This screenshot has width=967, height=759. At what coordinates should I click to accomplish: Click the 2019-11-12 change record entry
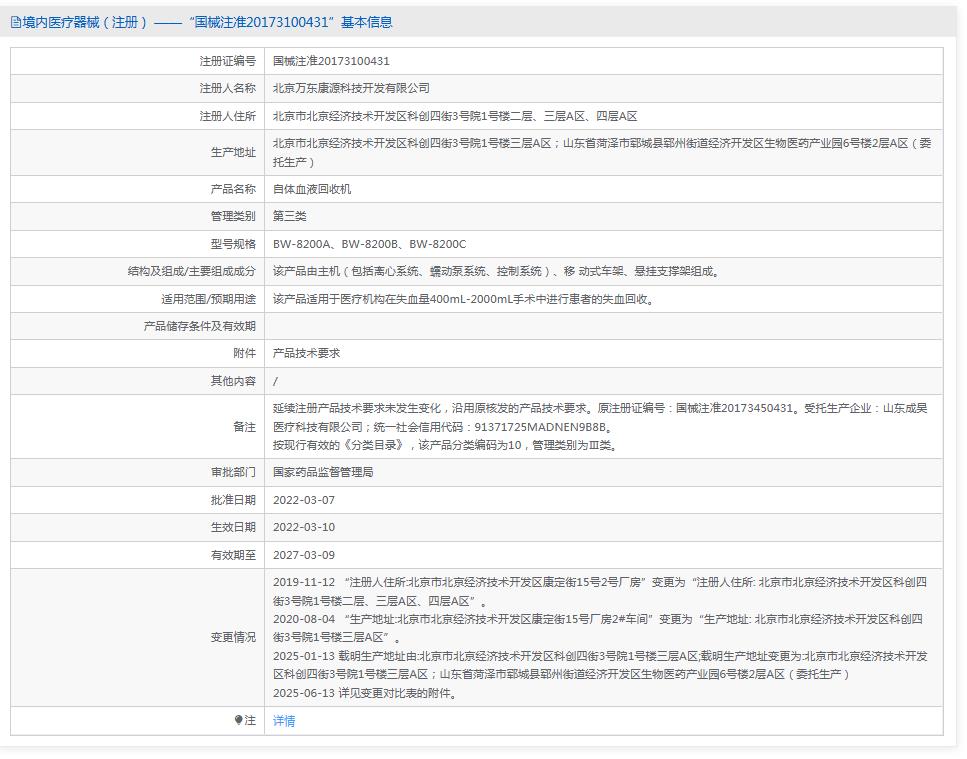[599, 591]
